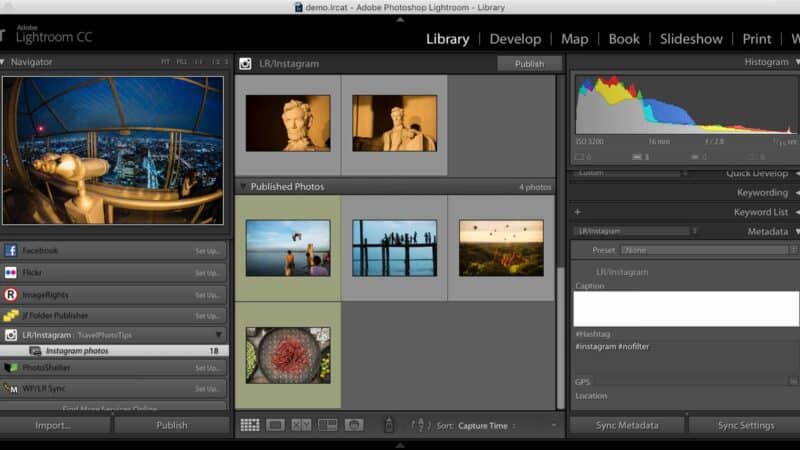This screenshot has width=800, height=450.
Task: Collapse the Metadata panel
Action: (x=797, y=232)
